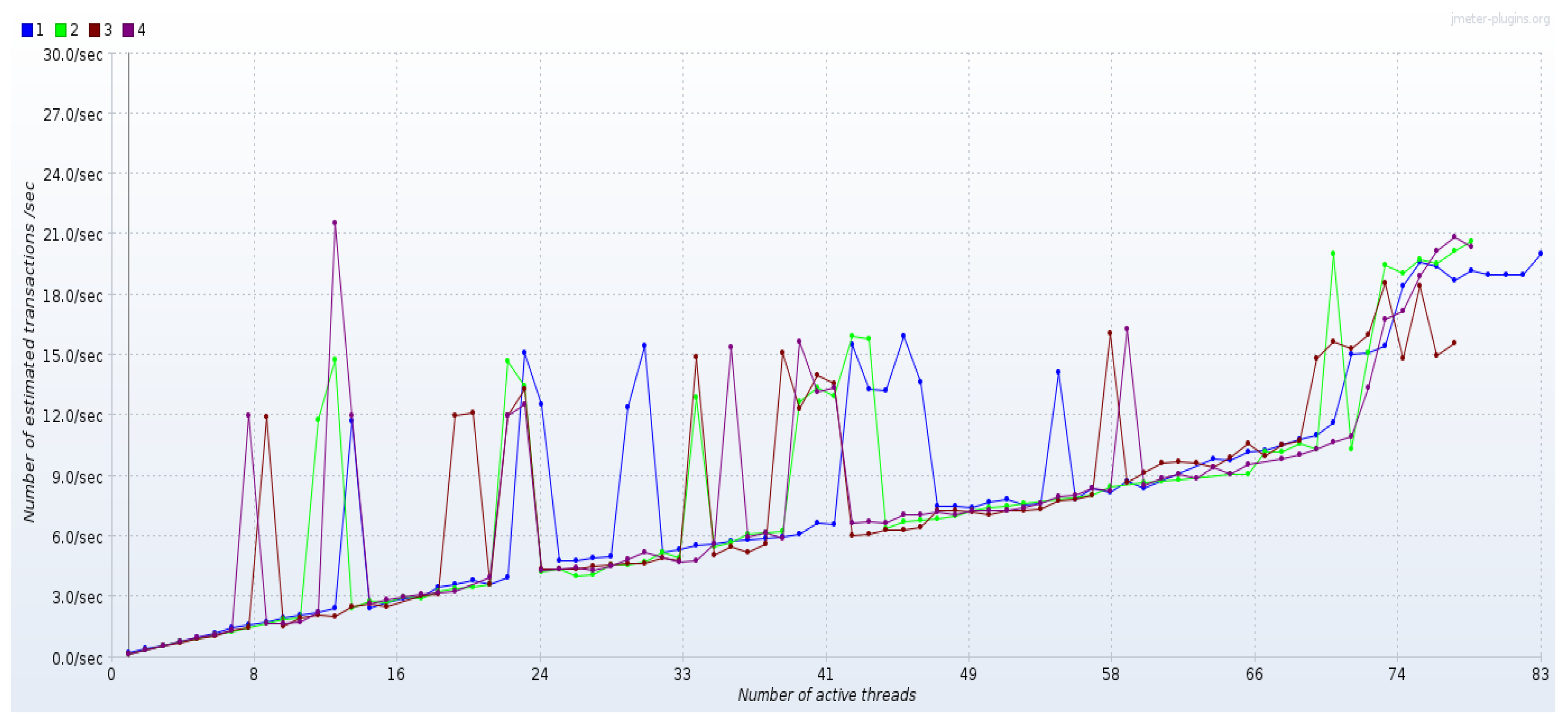Screen dimensions: 1568x725
Task: Click the highest purple peak point above 21.0/sec
Action: (334, 223)
